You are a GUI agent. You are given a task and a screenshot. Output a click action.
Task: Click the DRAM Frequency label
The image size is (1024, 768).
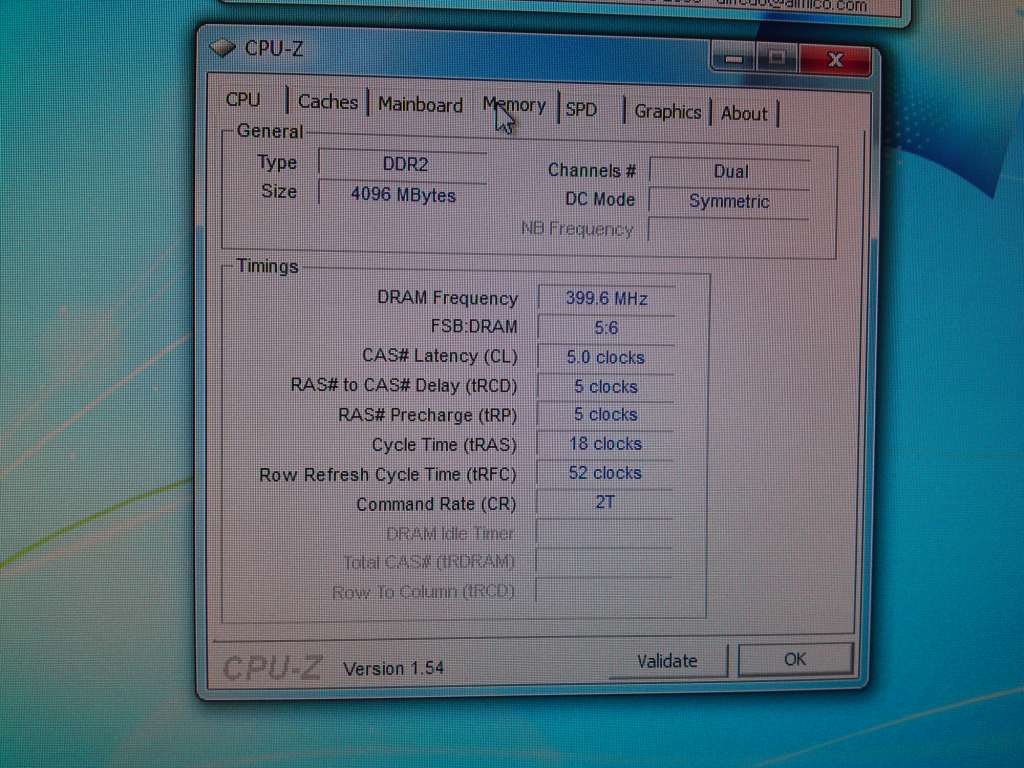pos(447,298)
